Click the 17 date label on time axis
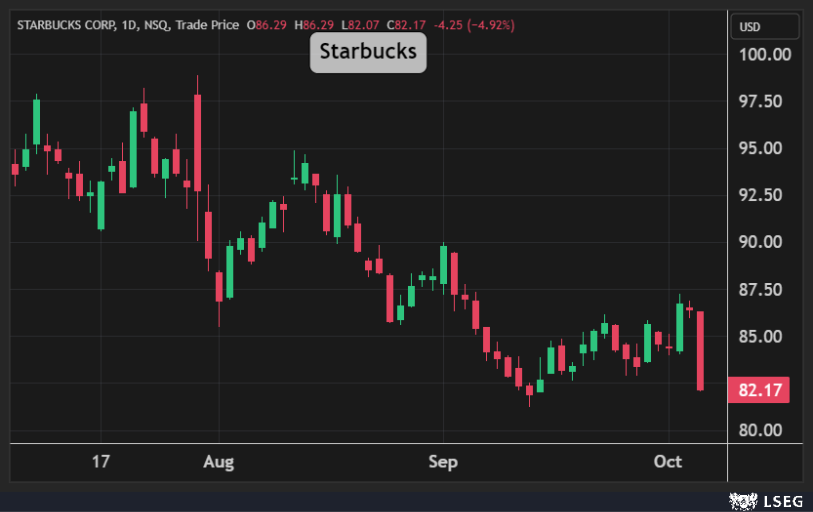The height and width of the screenshot is (512, 813). [100, 461]
